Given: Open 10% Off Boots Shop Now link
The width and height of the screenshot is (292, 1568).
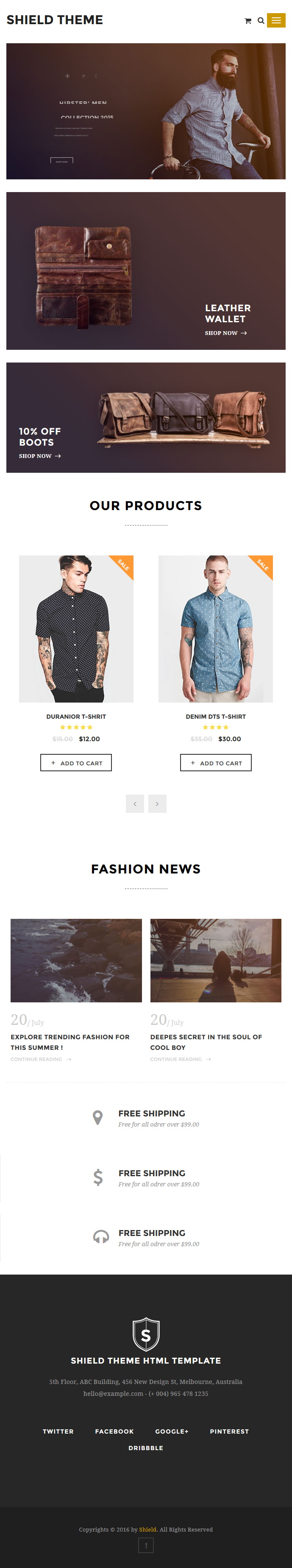Looking at the screenshot, I should coord(39,456).
